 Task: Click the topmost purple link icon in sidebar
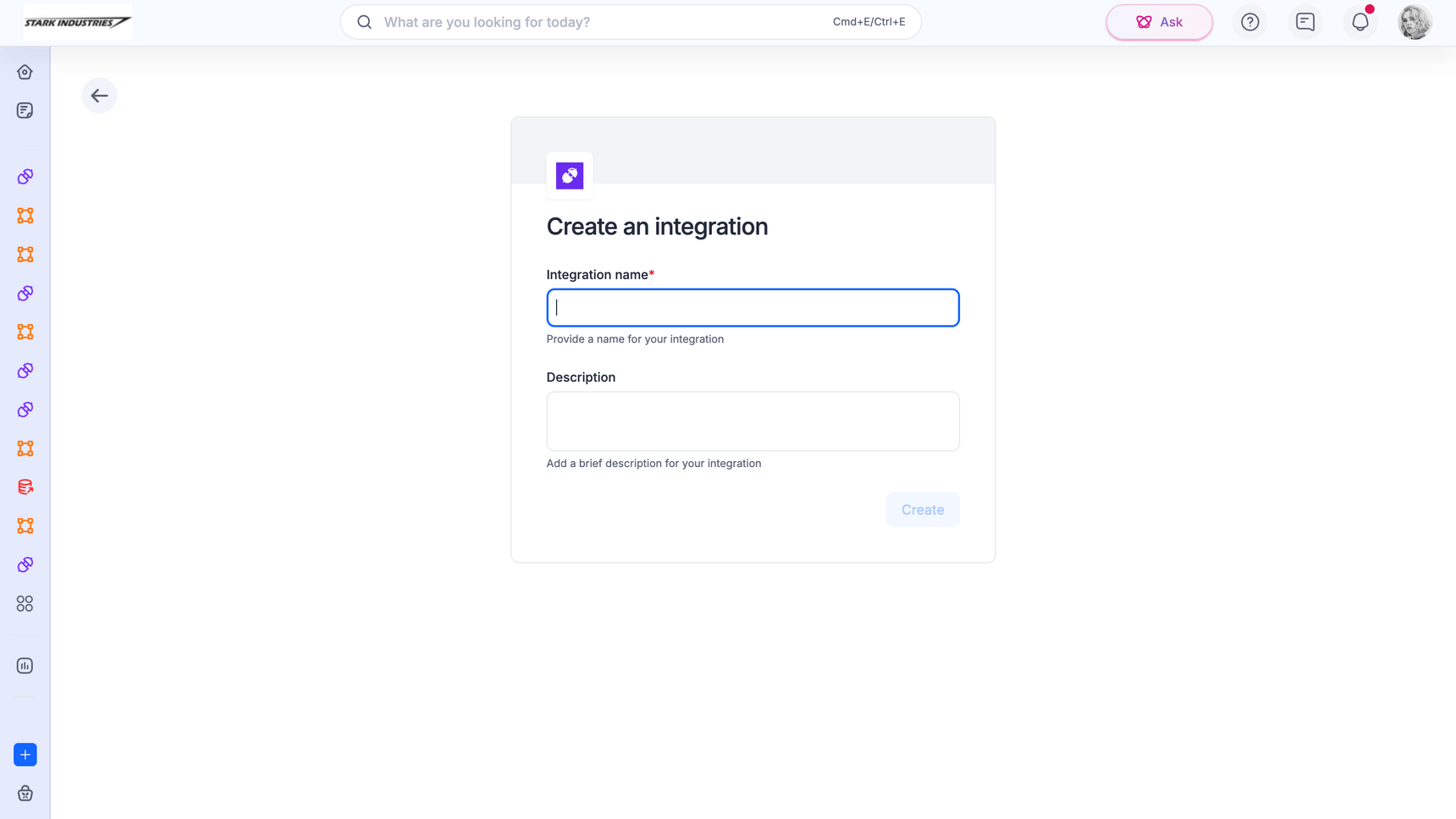click(x=25, y=177)
